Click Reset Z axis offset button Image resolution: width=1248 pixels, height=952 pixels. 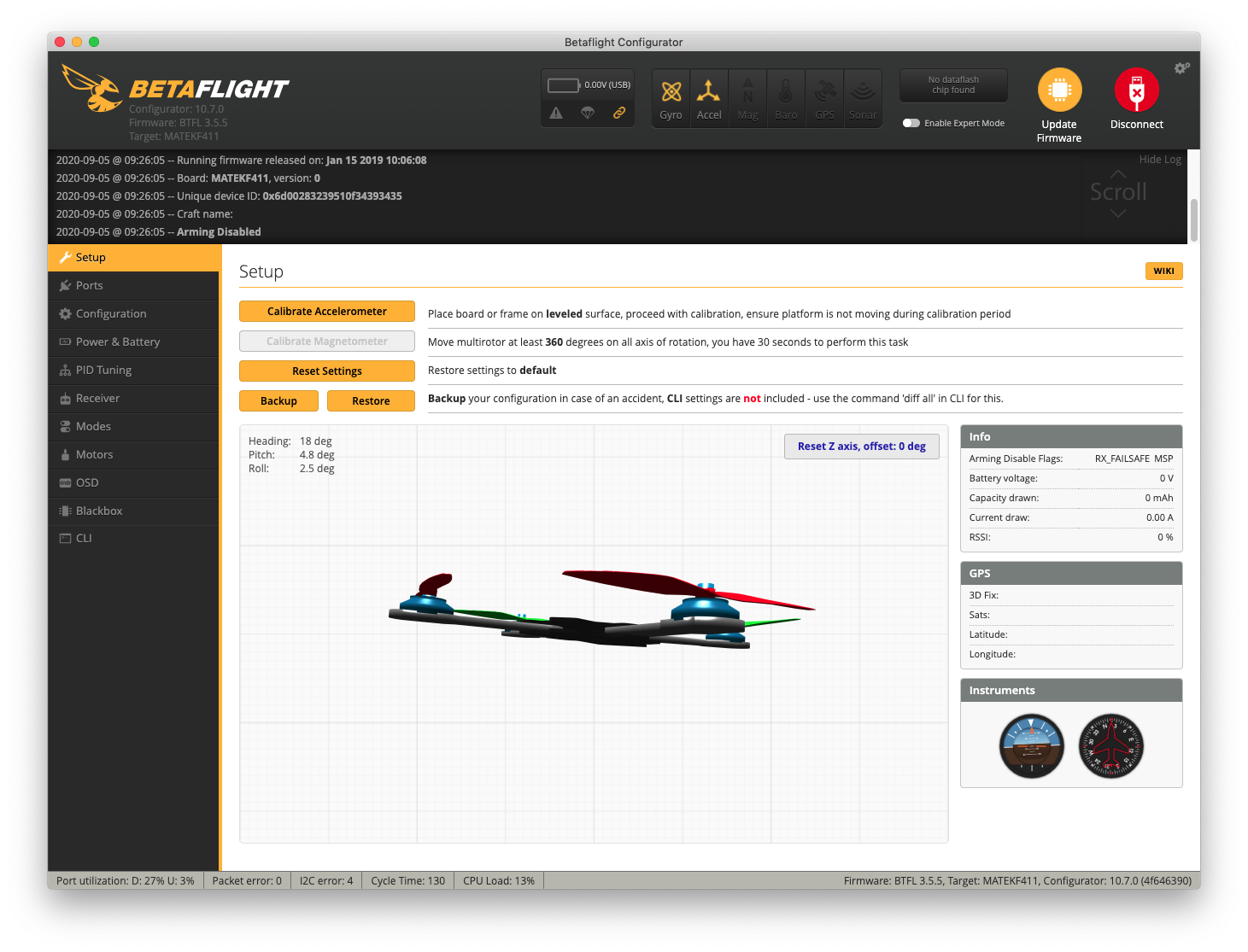(862, 447)
